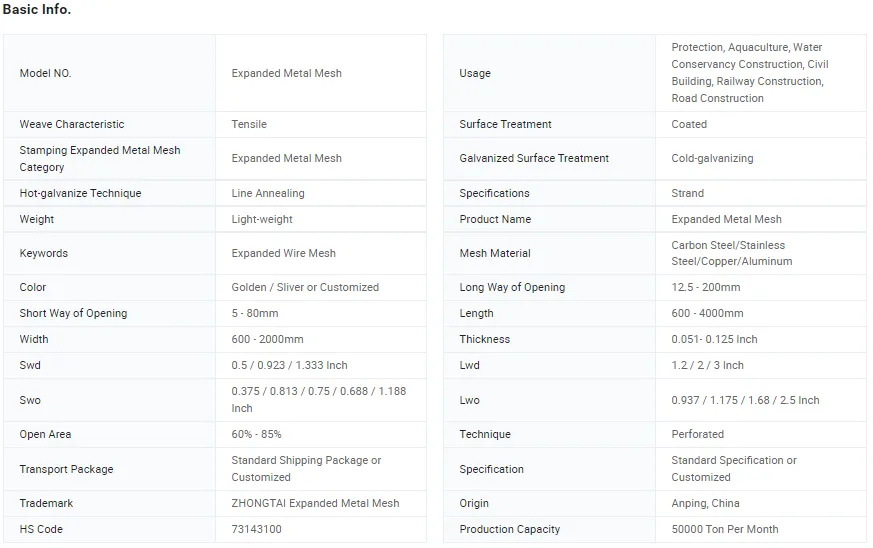Select the Width value 600 - 2000mm
Viewport: 873px width, 548px height.
point(267,339)
